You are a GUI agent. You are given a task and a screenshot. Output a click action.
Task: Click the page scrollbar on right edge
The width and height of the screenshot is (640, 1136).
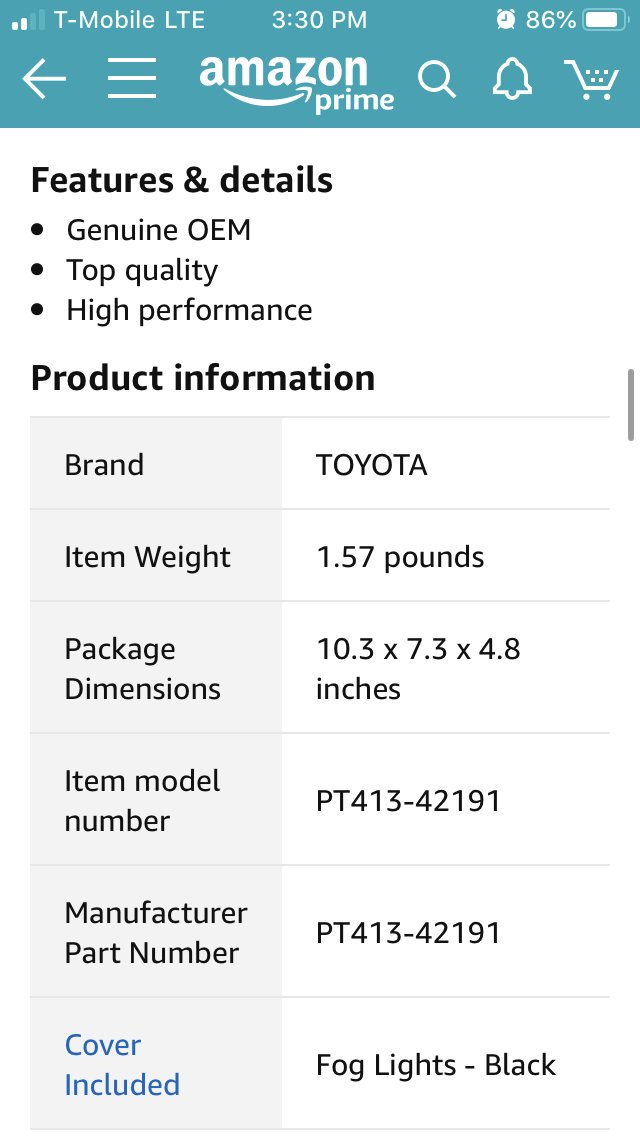coord(631,404)
